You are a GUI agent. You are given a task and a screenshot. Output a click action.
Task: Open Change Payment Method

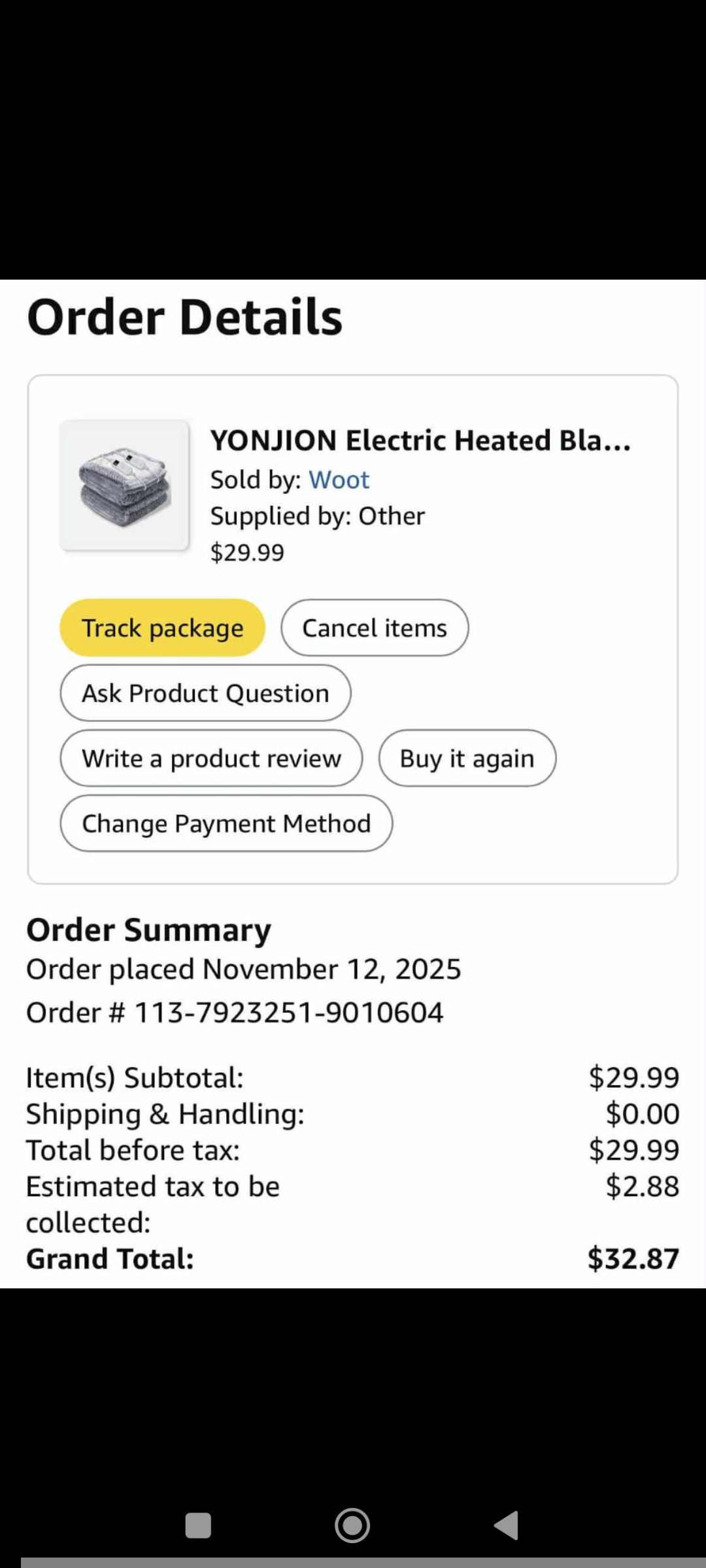pyautogui.click(x=226, y=823)
